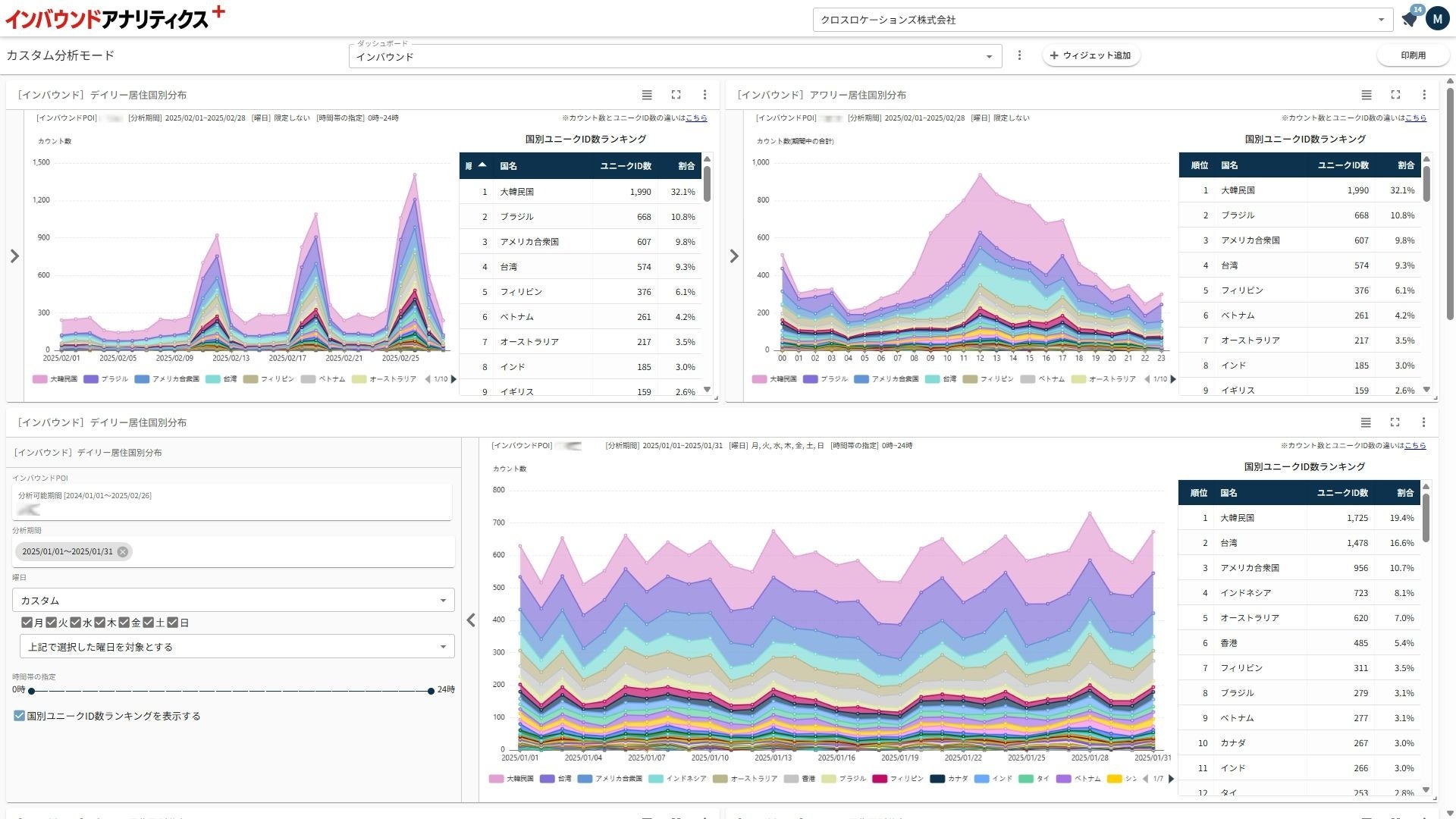Open list menu of Hourly residence-country widget
This screenshot has height=819, width=1456.
[1366, 95]
